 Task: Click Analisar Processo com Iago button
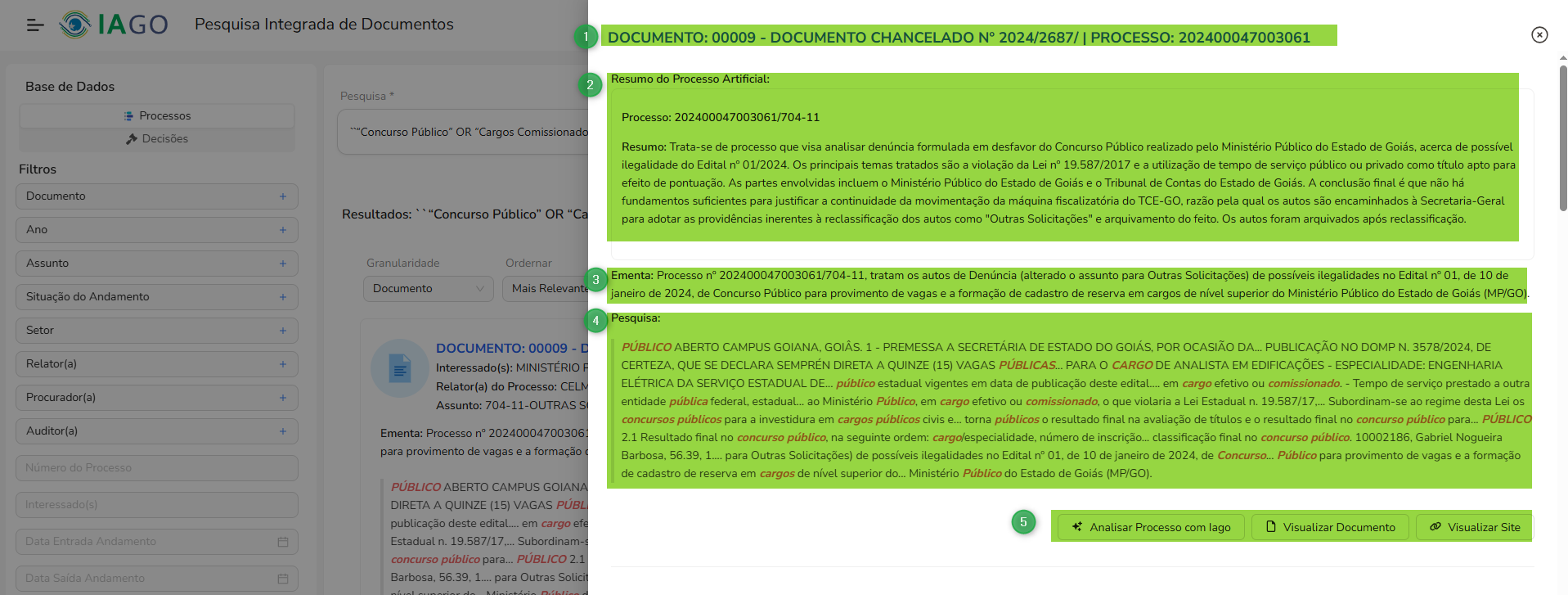click(1151, 527)
